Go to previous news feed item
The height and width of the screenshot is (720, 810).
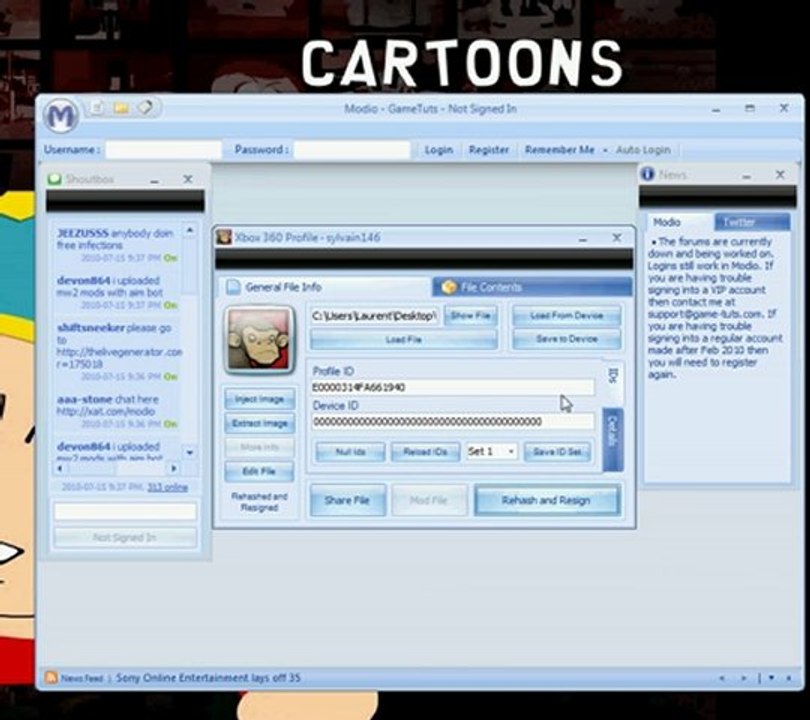722,678
